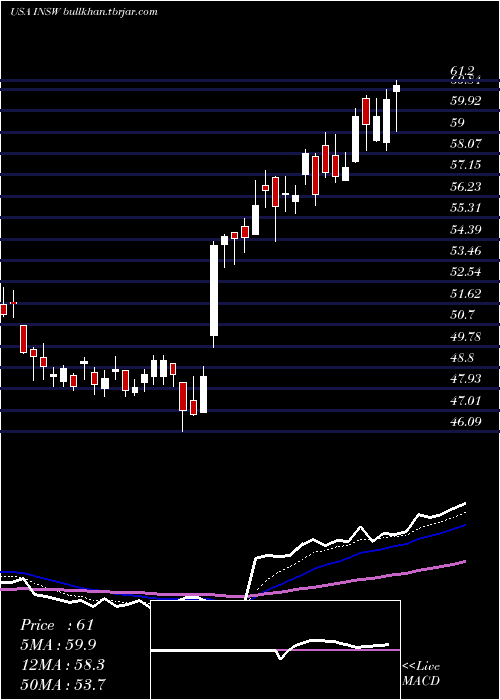The height and width of the screenshot is (700, 500).
Task: Click the 61.2 top price label
Action: coord(462,71)
